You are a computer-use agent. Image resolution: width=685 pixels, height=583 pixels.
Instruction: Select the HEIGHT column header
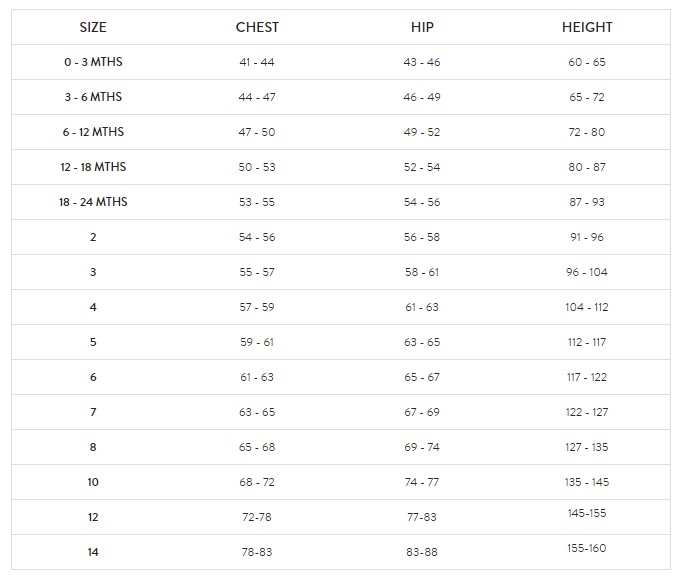point(587,27)
